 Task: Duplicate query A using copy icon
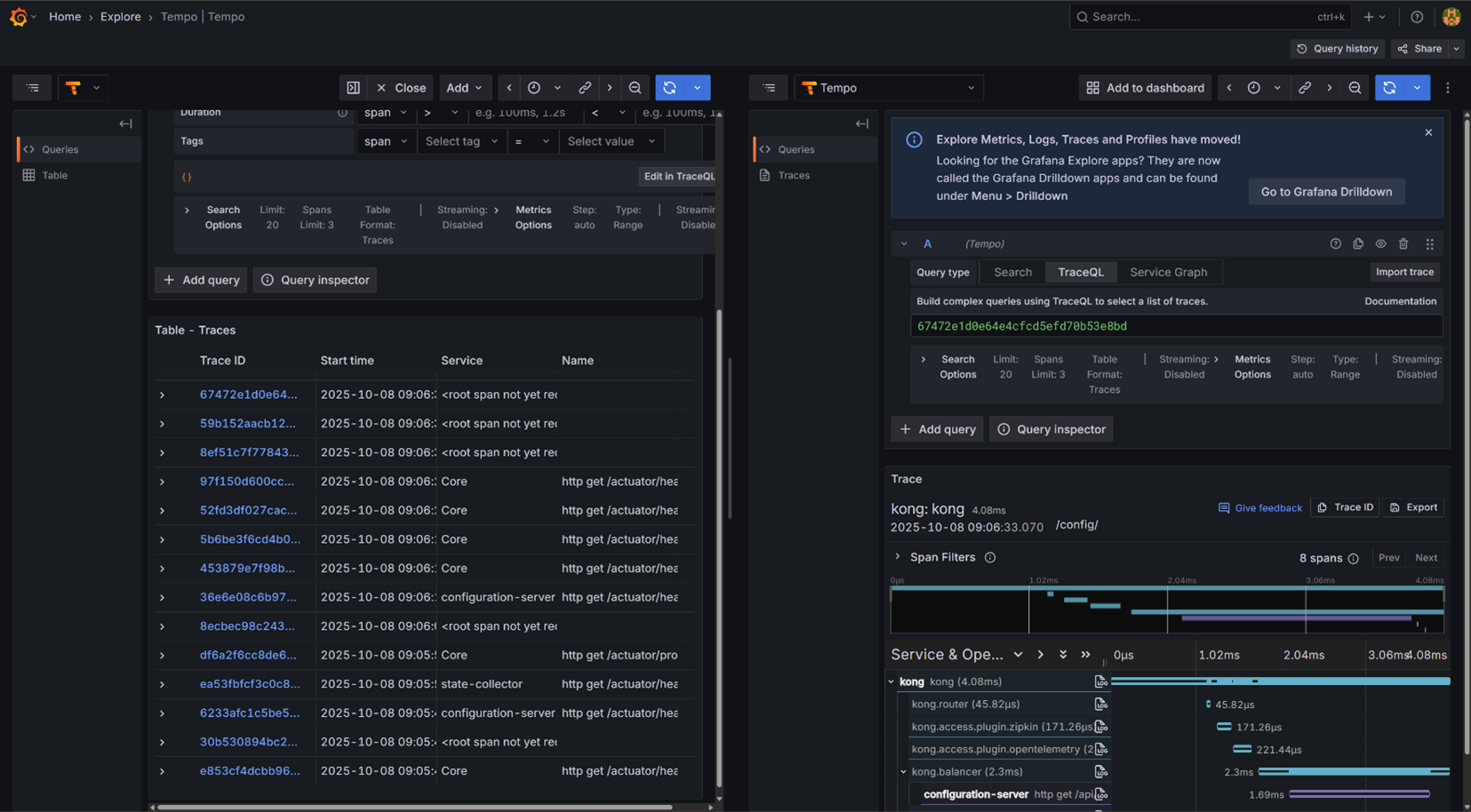(1358, 243)
